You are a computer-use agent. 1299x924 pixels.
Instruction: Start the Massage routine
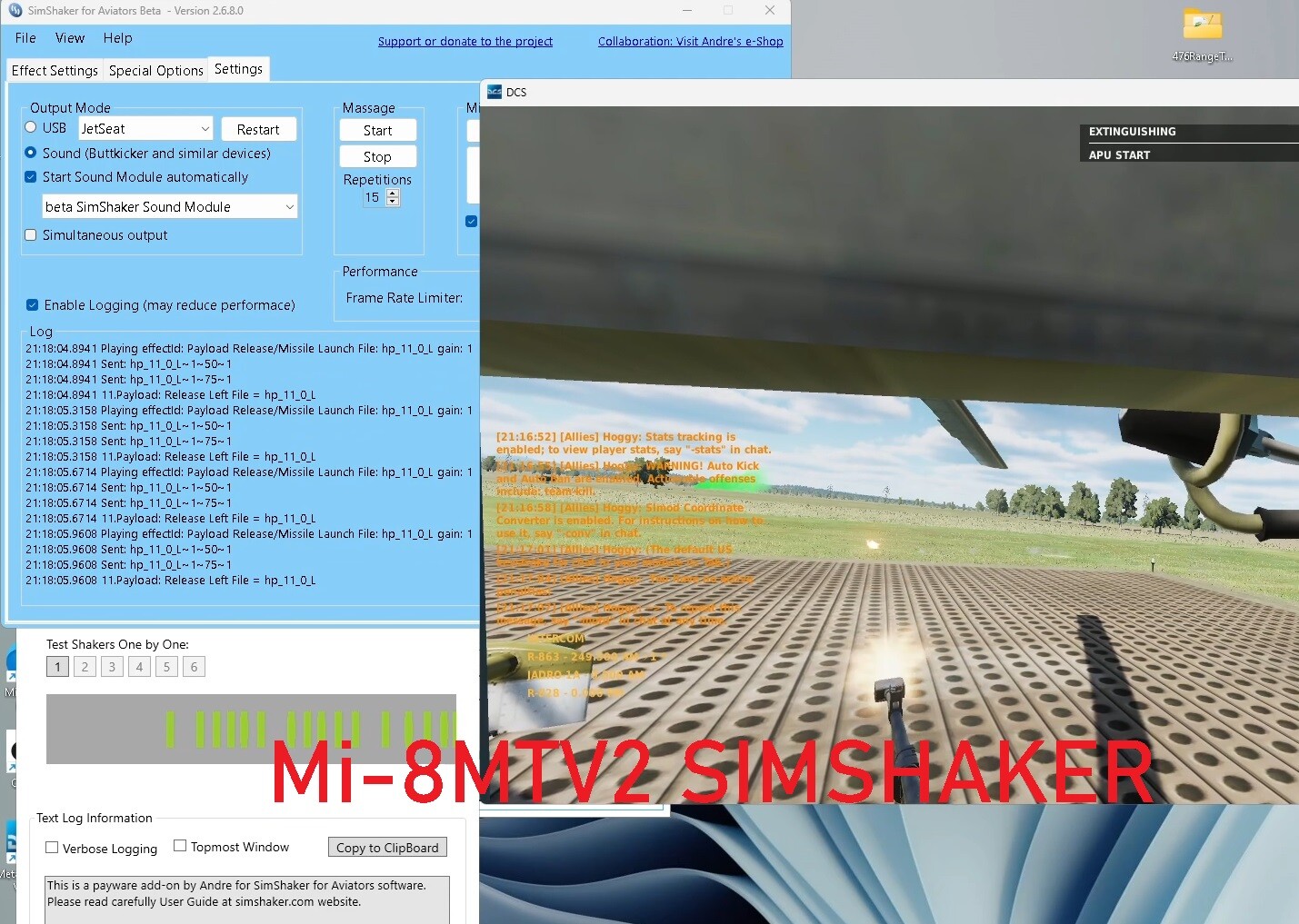click(378, 130)
